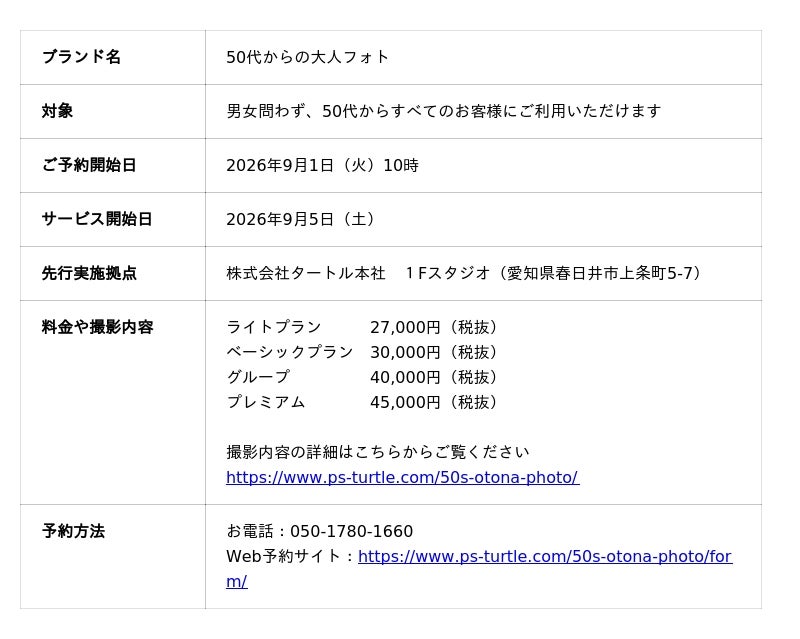Click the 株式会社タートル本社 address text

click(465, 273)
